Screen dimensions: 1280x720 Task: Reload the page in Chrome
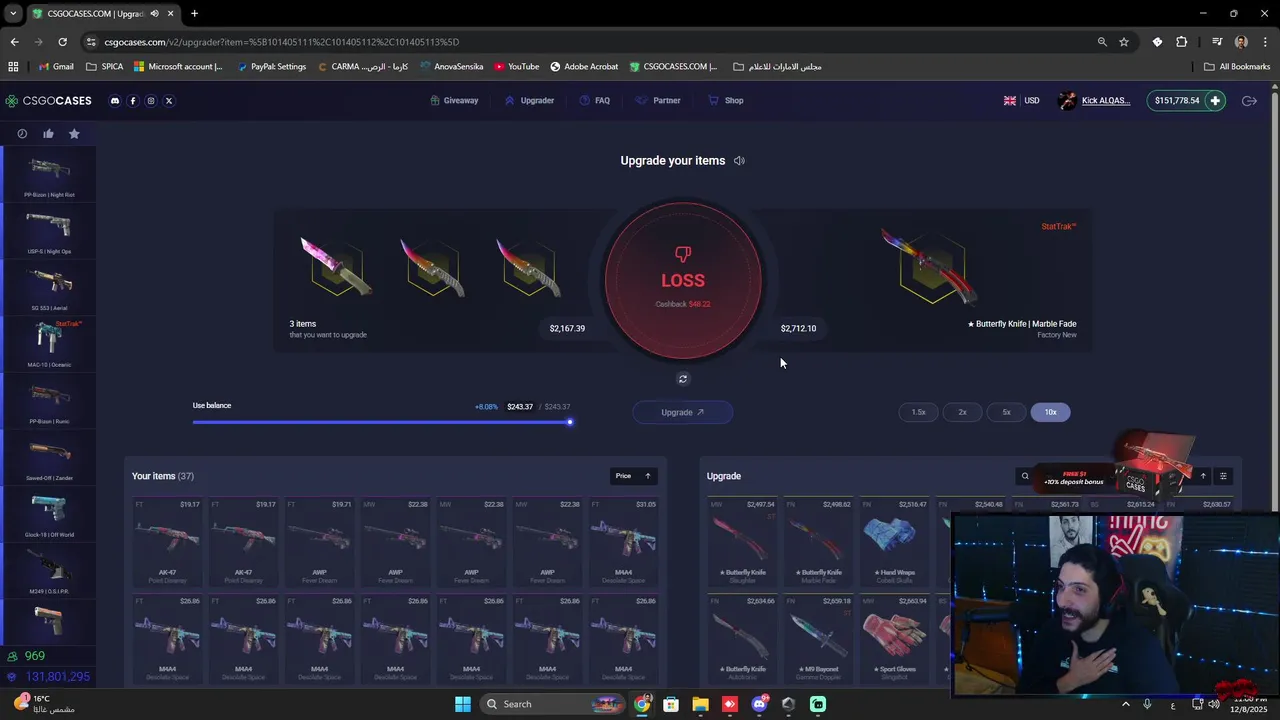(x=62, y=42)
